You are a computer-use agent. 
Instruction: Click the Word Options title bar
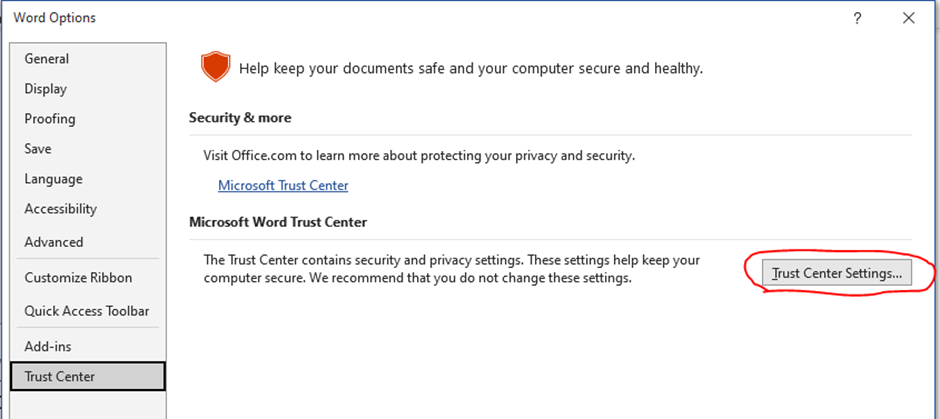point(400,18)
